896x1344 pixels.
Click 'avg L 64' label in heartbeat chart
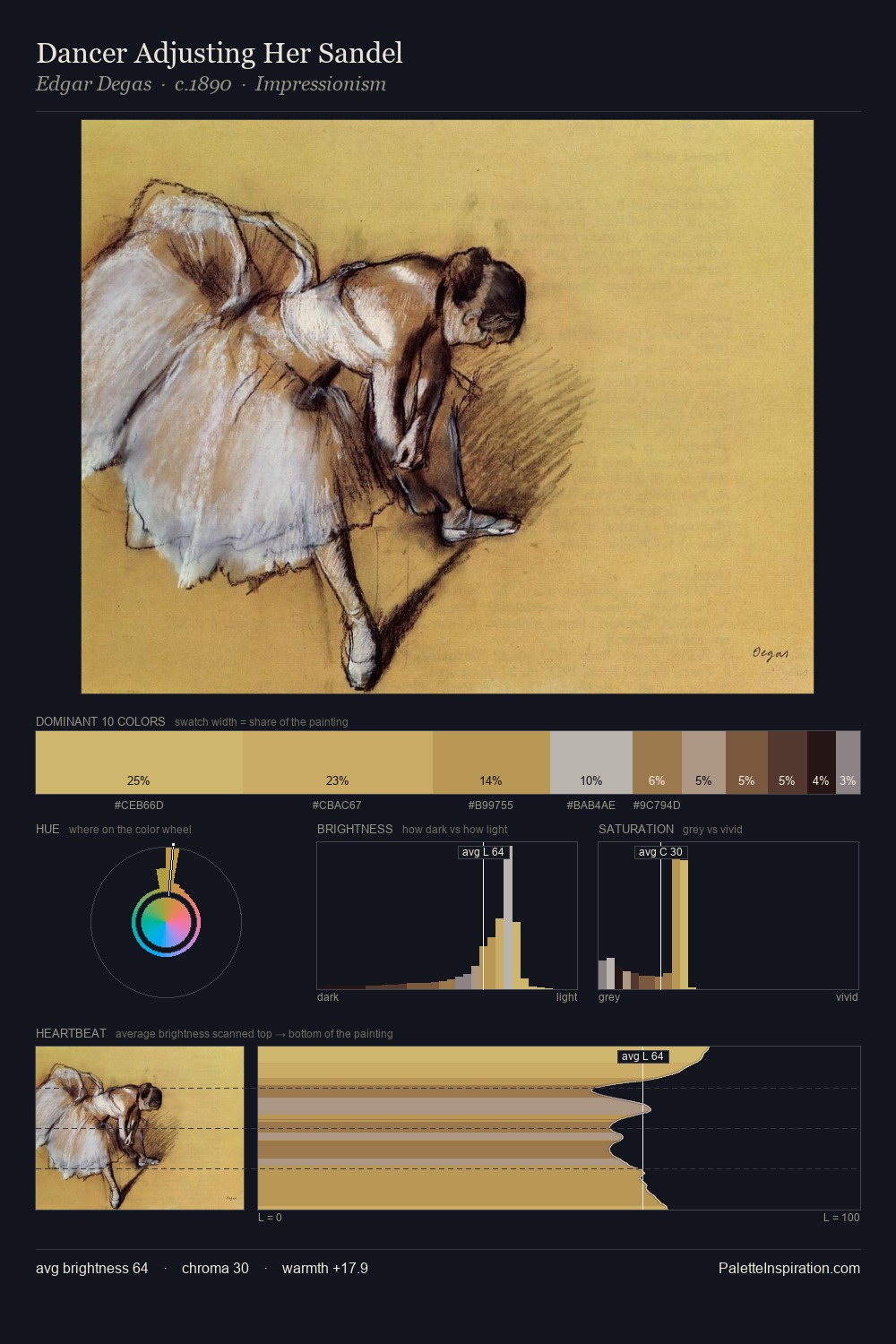click(x=643, y=1056)
